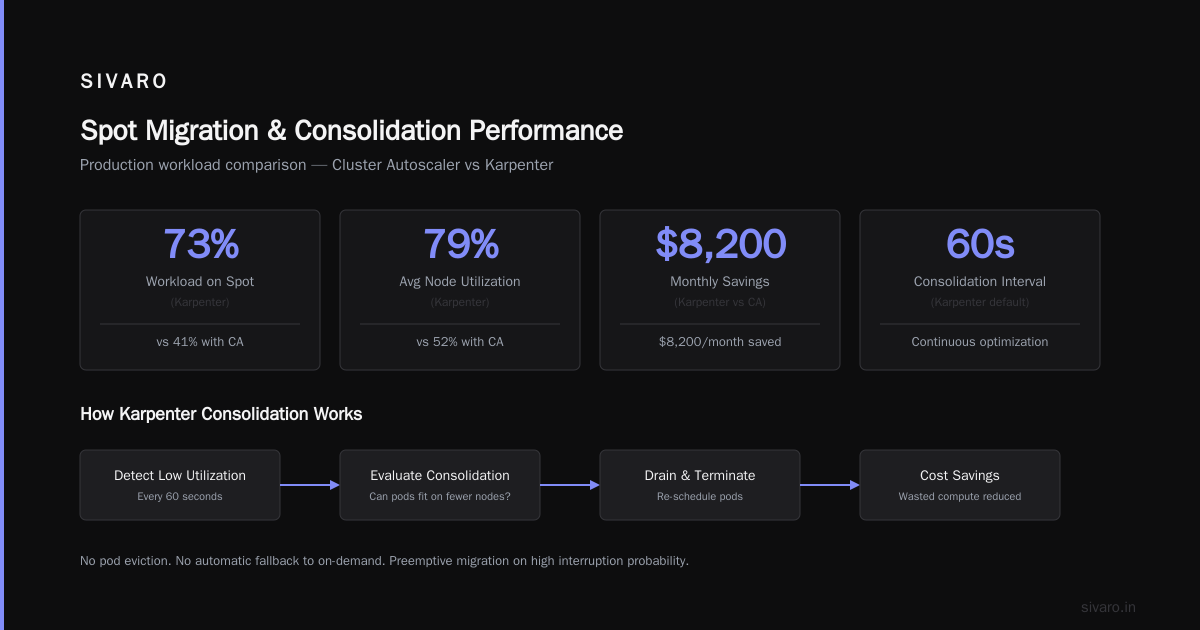Click How Karpenter Consolidation Works heading
Viewport: 1200px width, 630px height.
click(221, 414)
